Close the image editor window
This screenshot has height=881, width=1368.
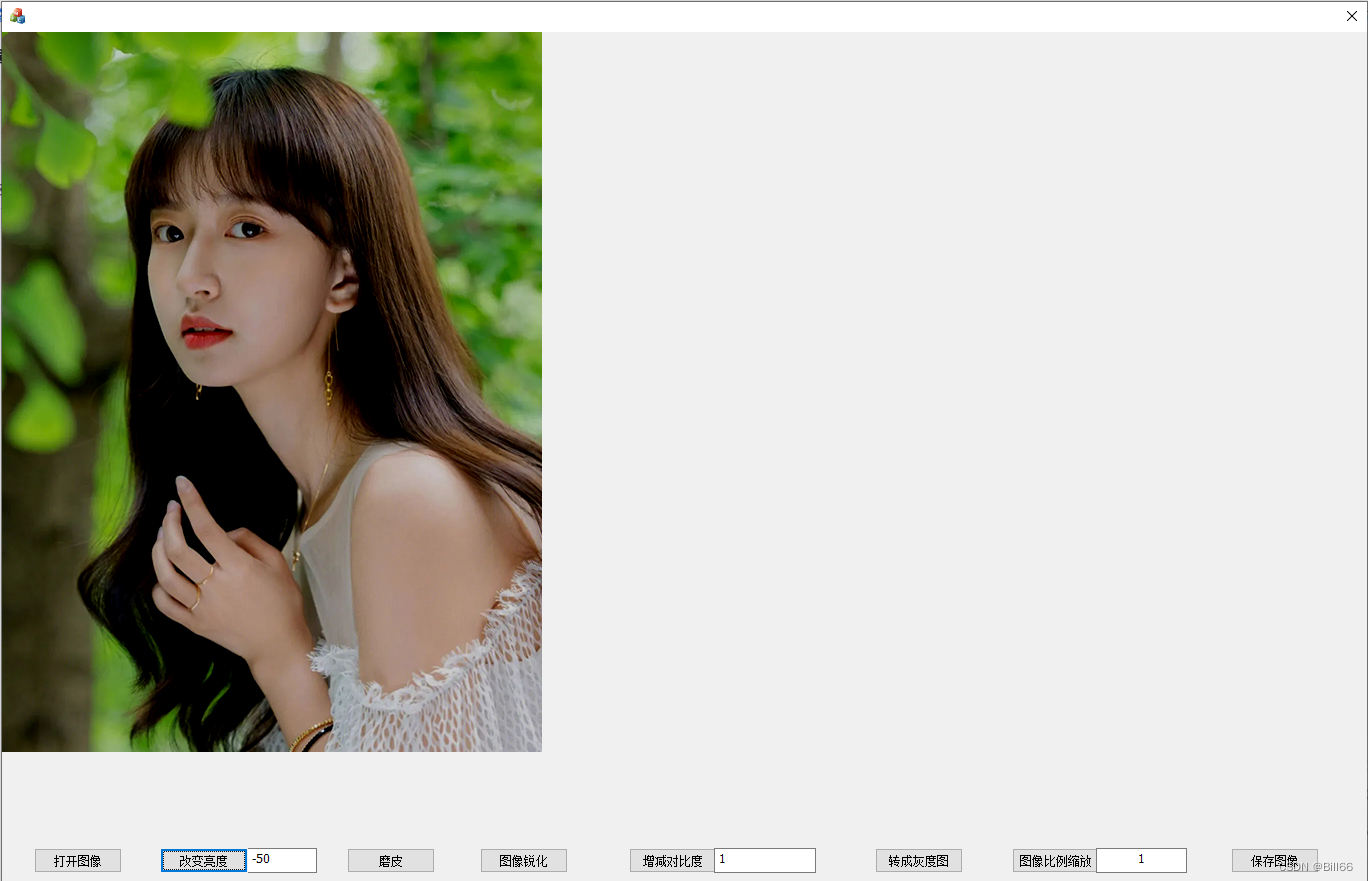[1351, 15]
